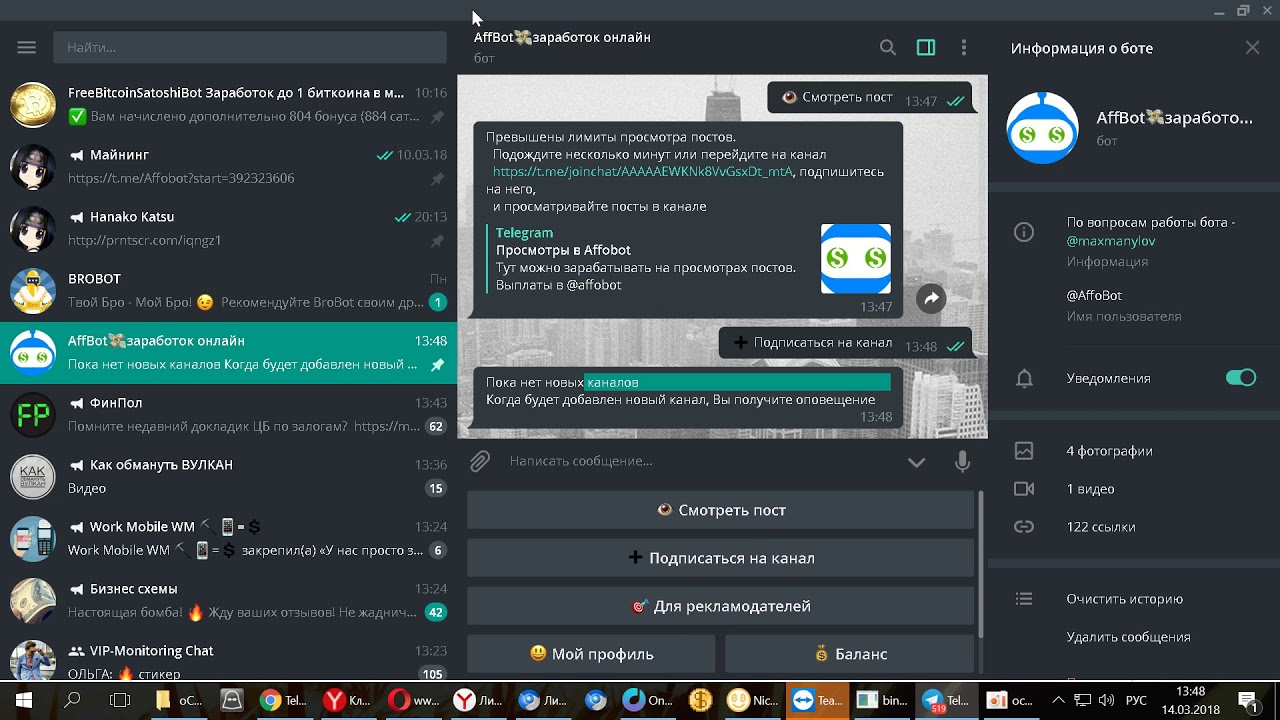Open the @maxmanylov link
This screenshot has height=720, width=1280.
pyautogui.click(x=1110, y=241)
